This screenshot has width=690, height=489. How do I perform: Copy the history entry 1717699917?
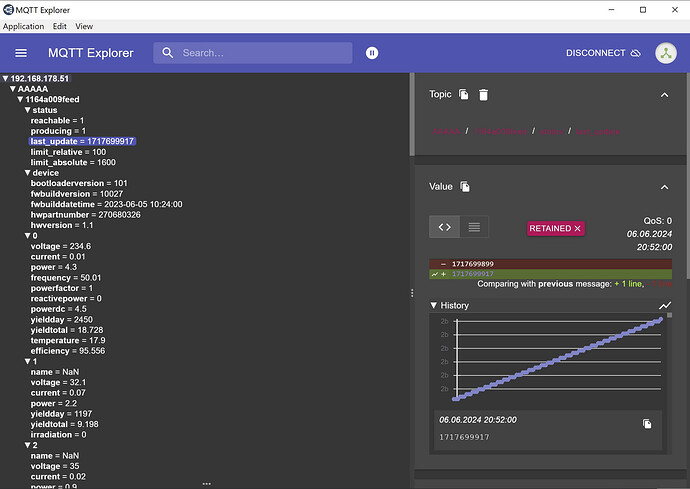[x=647, y=423]
